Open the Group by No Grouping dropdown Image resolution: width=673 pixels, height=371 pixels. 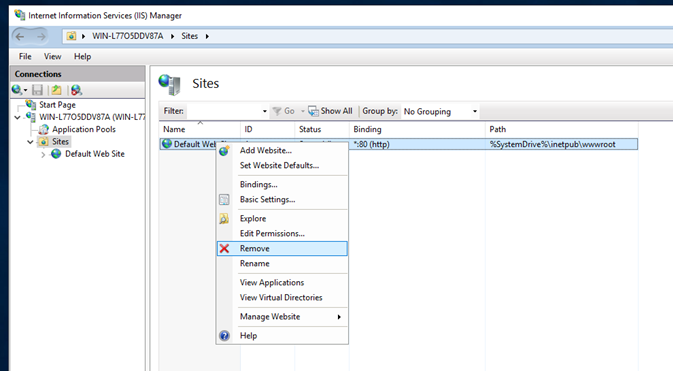coord(440,111)
